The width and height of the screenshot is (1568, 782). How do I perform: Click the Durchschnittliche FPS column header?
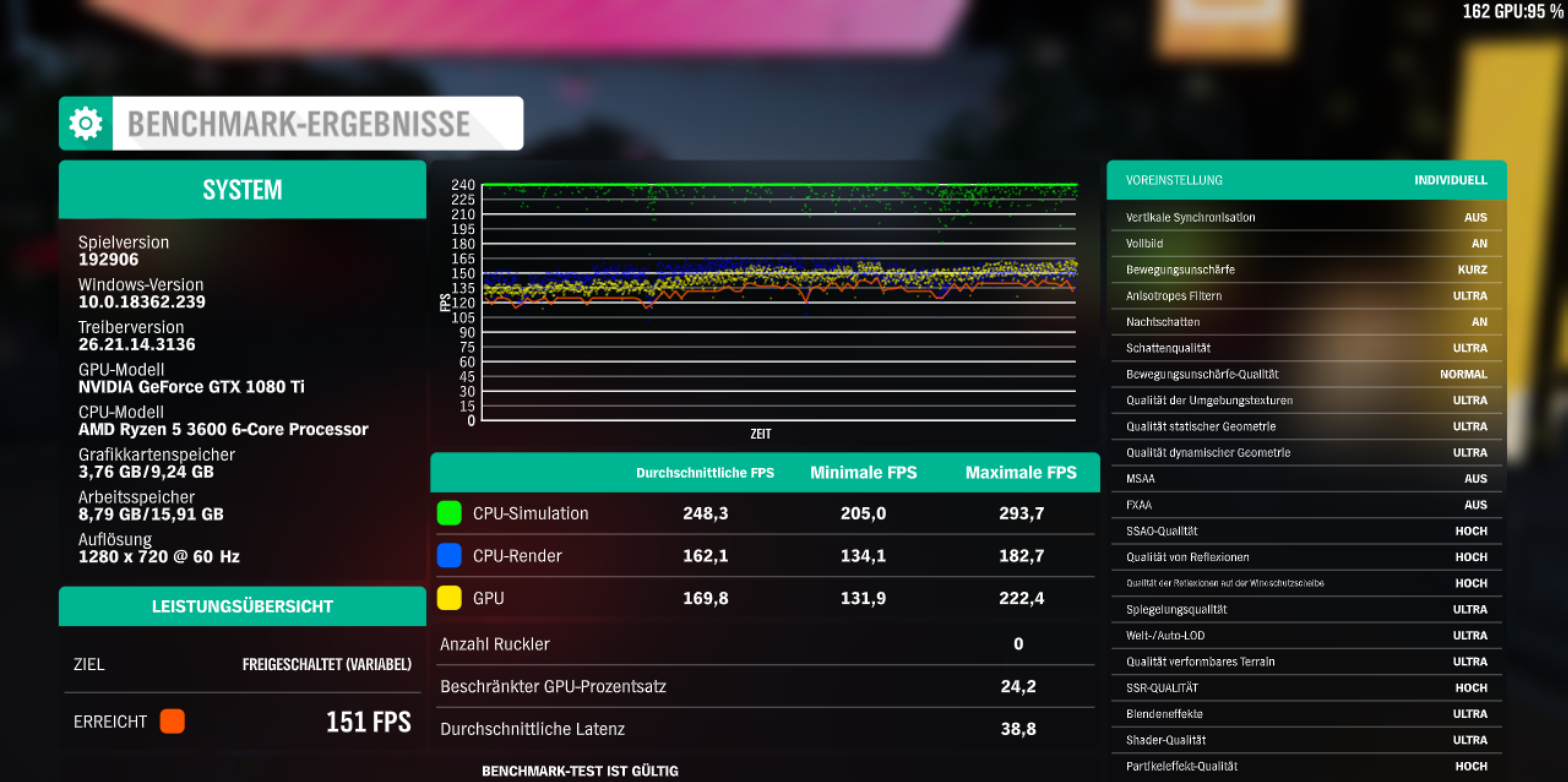(x=705, y=473)
